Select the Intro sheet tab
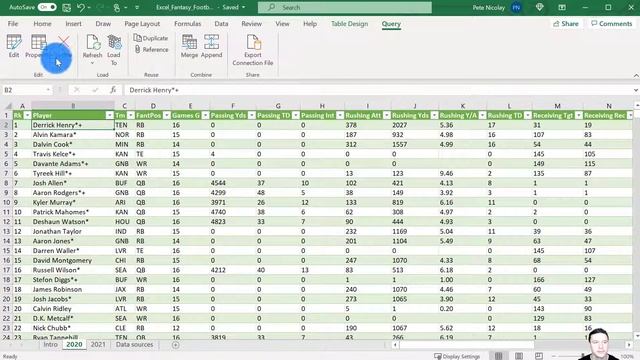Image resolution: width=640 pixels, height=360 pixels. [51, 345]
